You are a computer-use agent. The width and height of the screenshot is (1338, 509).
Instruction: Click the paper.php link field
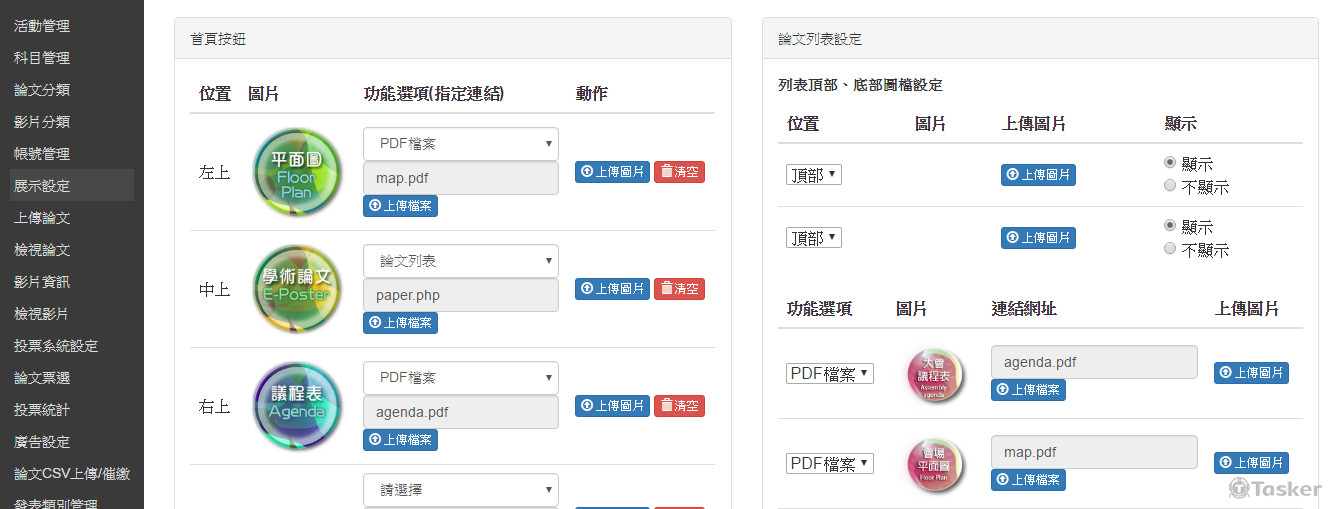[461, 295]
